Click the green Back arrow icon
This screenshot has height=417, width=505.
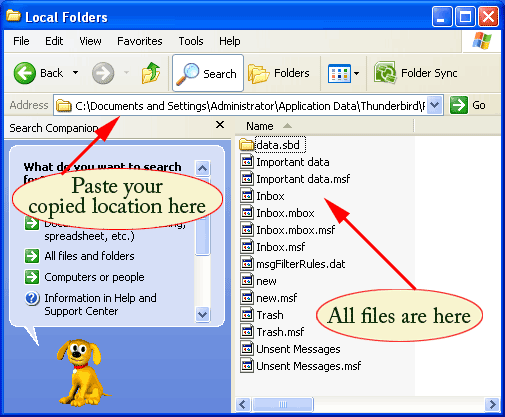coord(25,73)
